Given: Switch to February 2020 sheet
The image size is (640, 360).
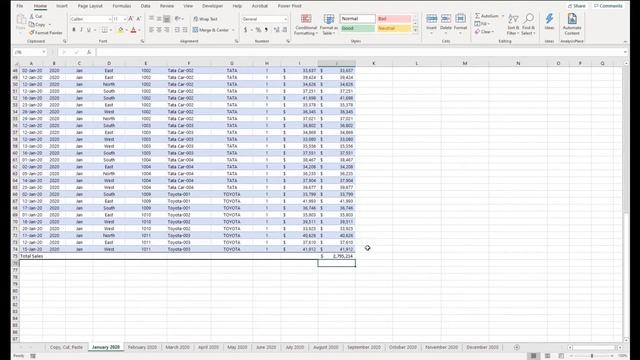Looking at the screenshot, I should (x=142, y=347).
